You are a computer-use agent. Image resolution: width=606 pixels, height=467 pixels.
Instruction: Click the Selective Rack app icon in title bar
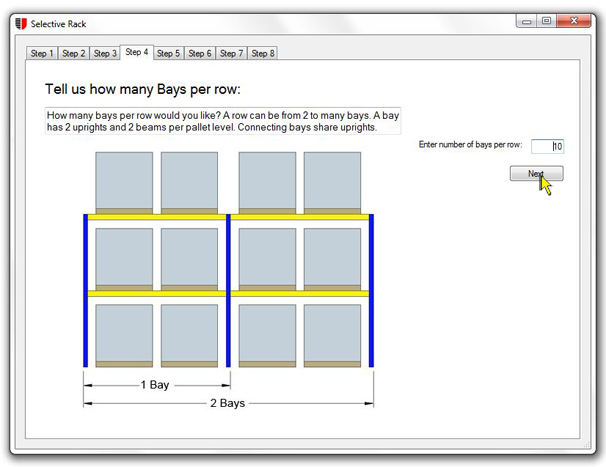(21, 24)
